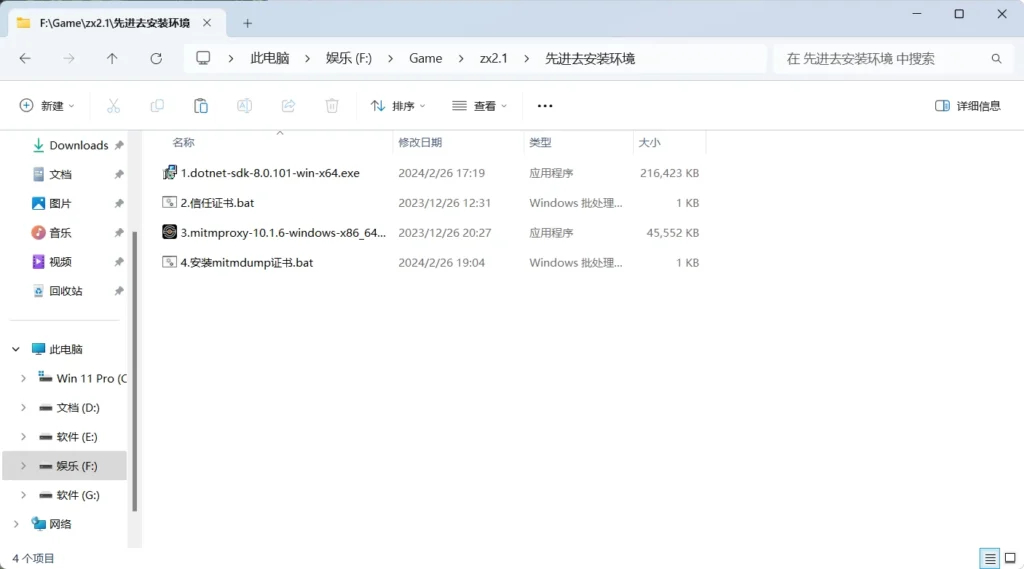Switch to large icons view in status bar
The width and height of the screenshot is (1024, 569).
(x=1010, y=558)
